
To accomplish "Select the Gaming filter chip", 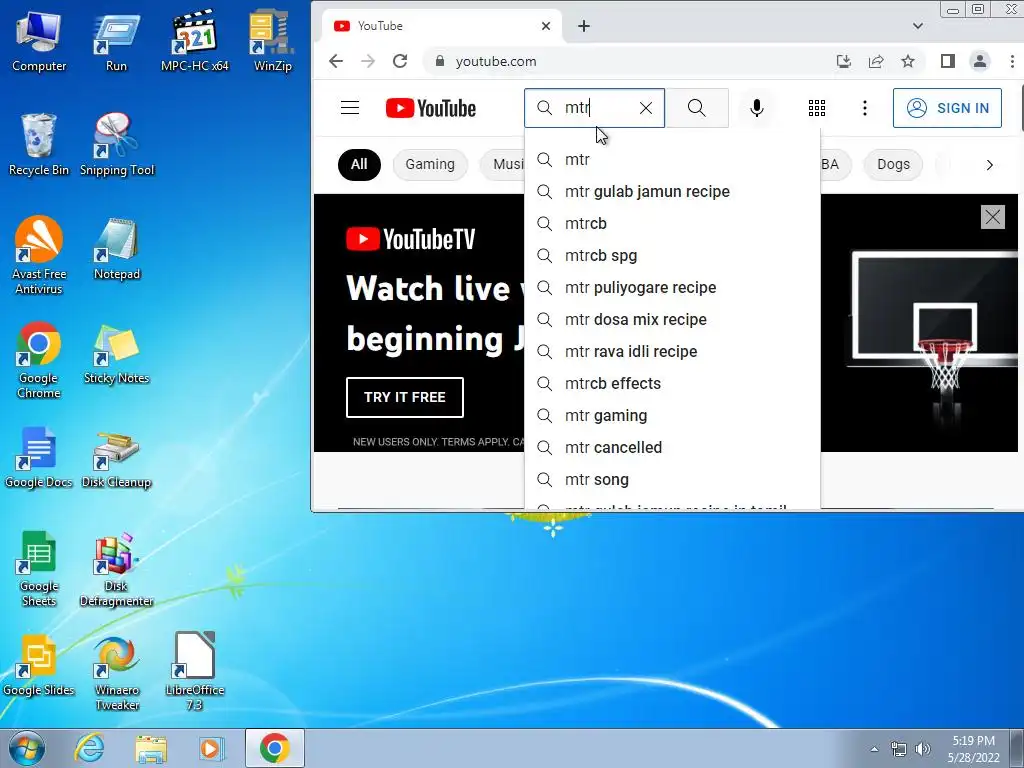I will tap(430, 165).
